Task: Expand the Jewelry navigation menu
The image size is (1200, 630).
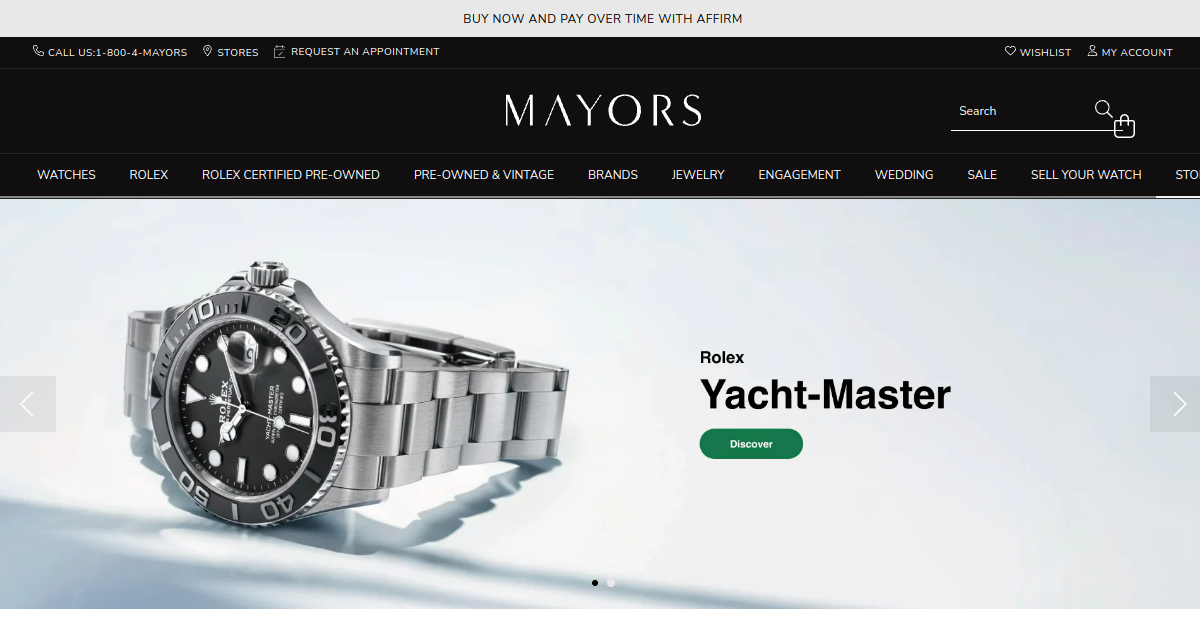Action: pos(698,174)
